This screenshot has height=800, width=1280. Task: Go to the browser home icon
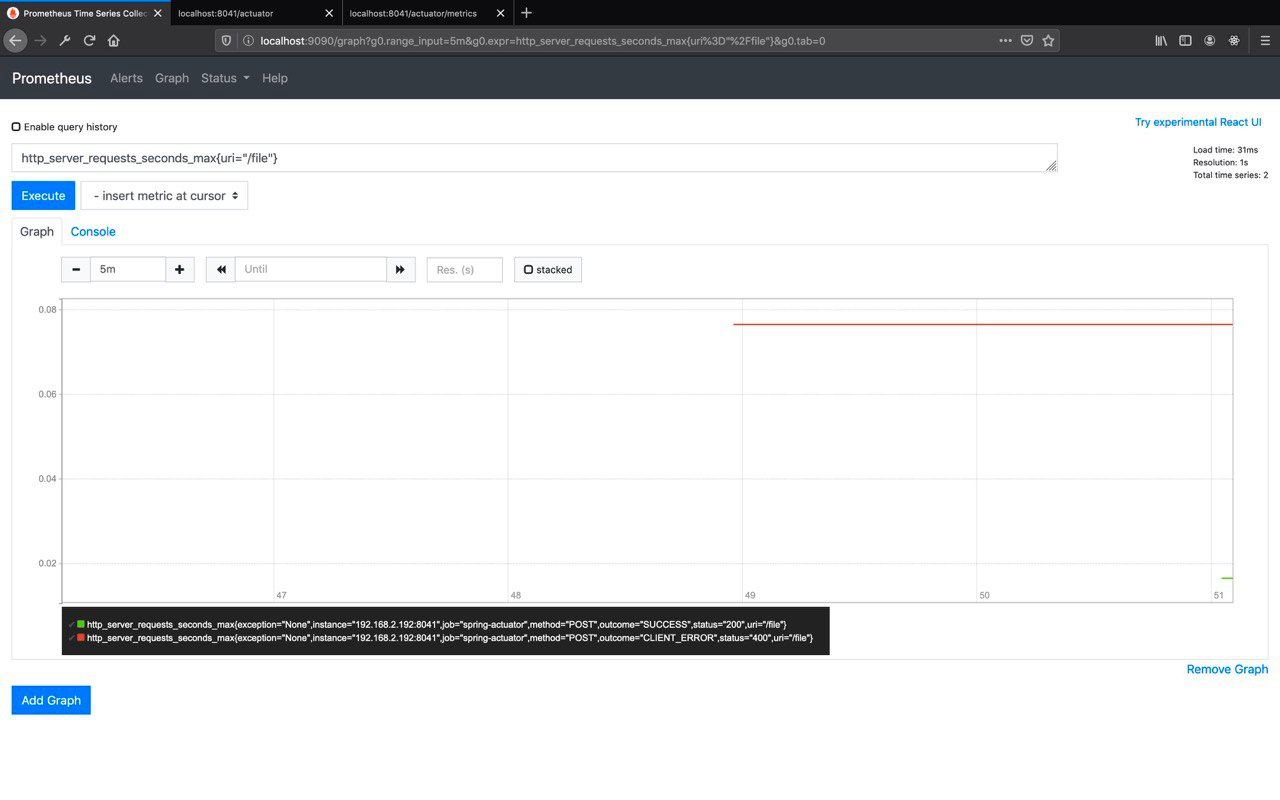(114, 40)
